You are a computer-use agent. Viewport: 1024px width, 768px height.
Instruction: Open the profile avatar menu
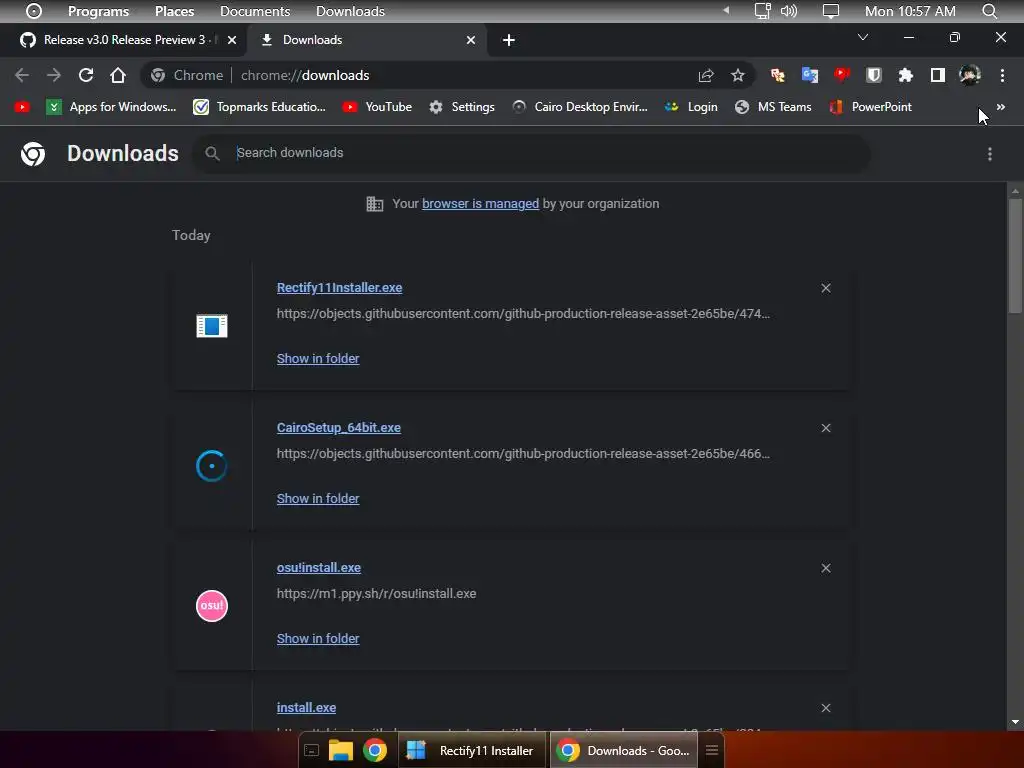tap(969, 75)
